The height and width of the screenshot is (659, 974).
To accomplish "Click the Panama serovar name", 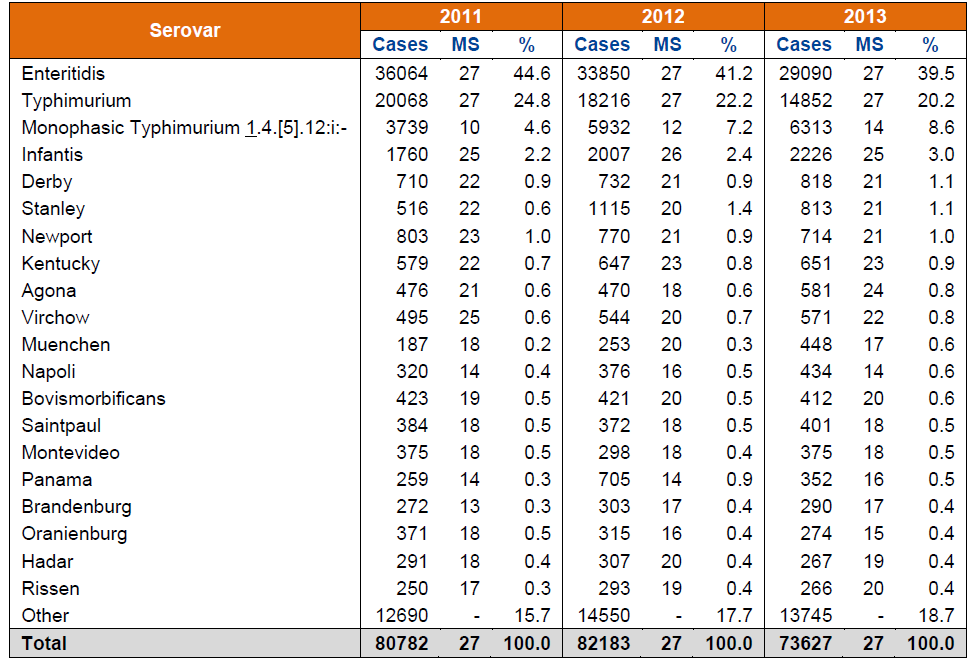I will (57, 479).
